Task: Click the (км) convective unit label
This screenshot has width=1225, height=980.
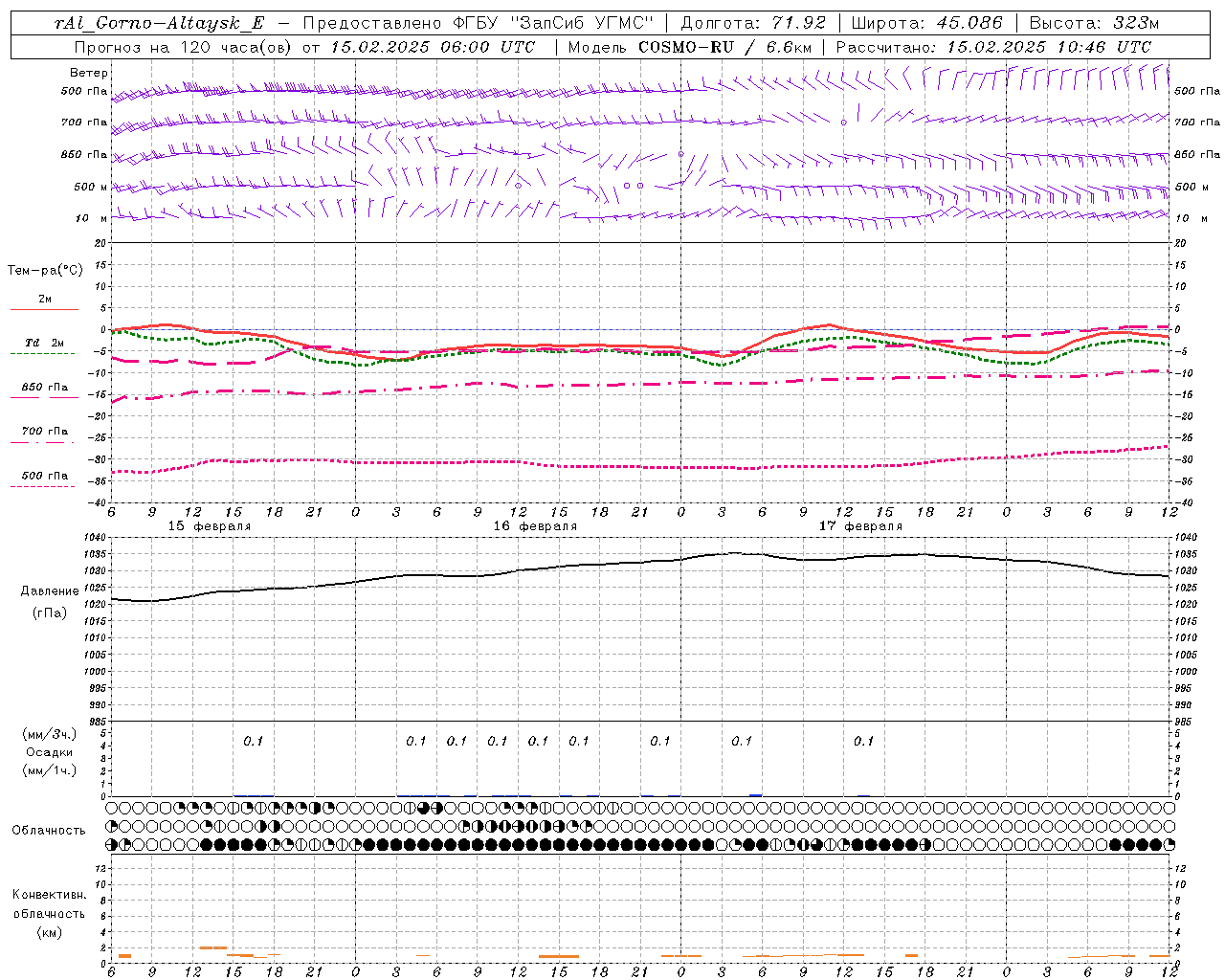Action: [x=48, y=932]
